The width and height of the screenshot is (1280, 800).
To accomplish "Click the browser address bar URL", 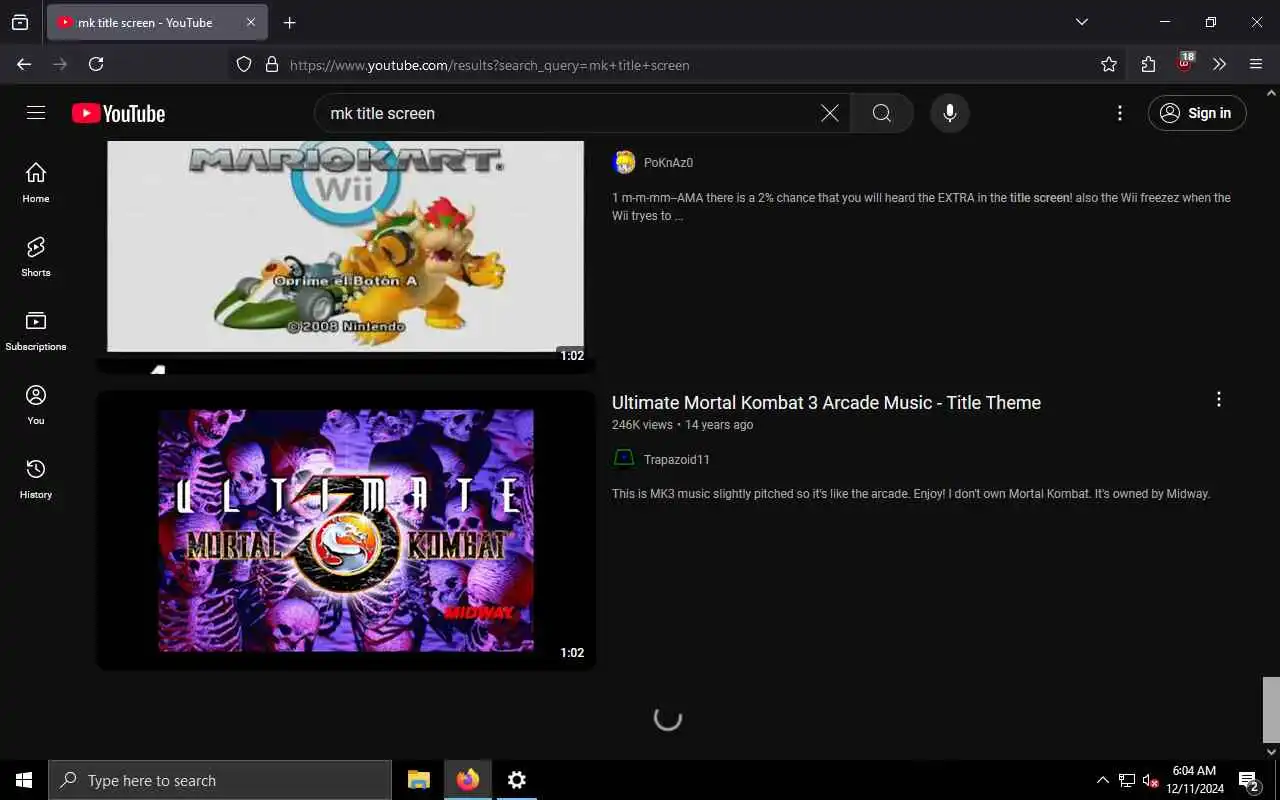I will point(490,65).
